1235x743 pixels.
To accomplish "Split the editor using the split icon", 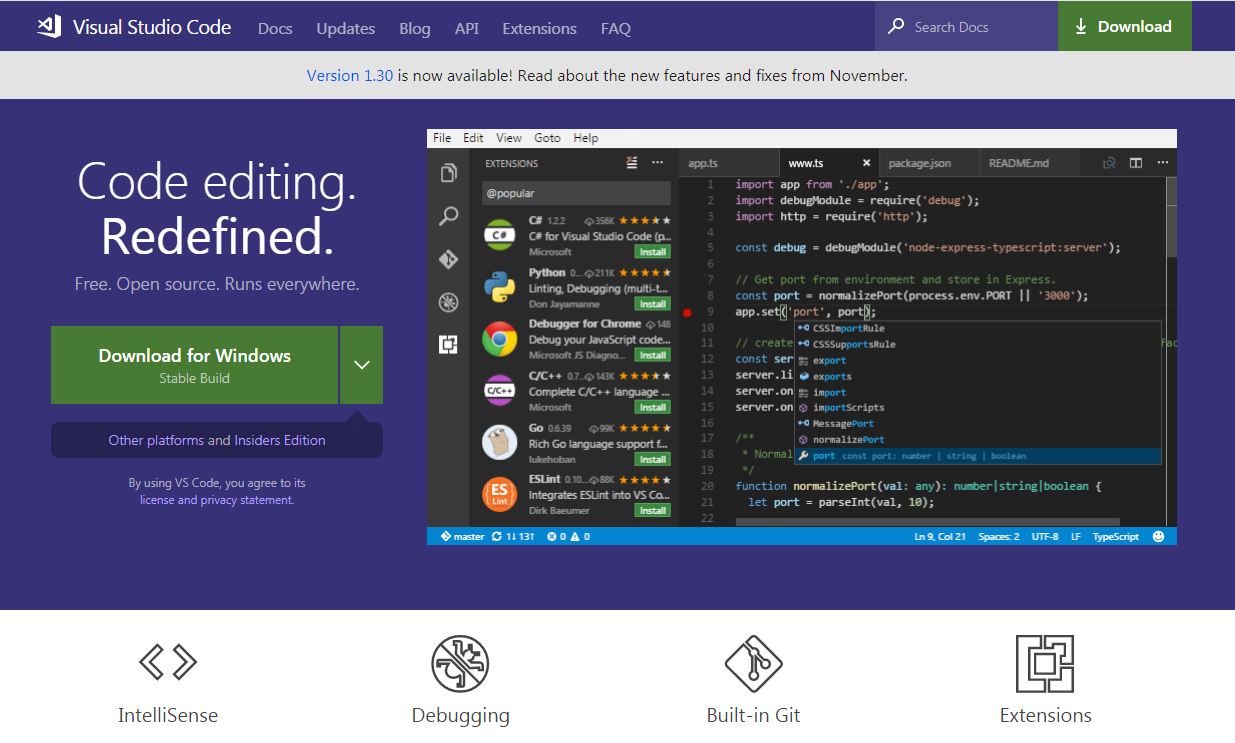I will point(1137,162).
